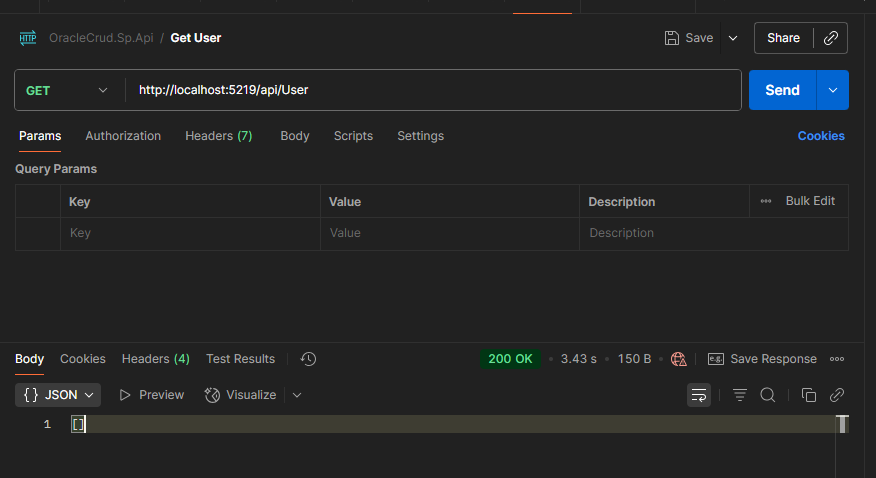Switch to the Authorization tab
This screenshot has width=876, height=478.
(x=123, y=136)
